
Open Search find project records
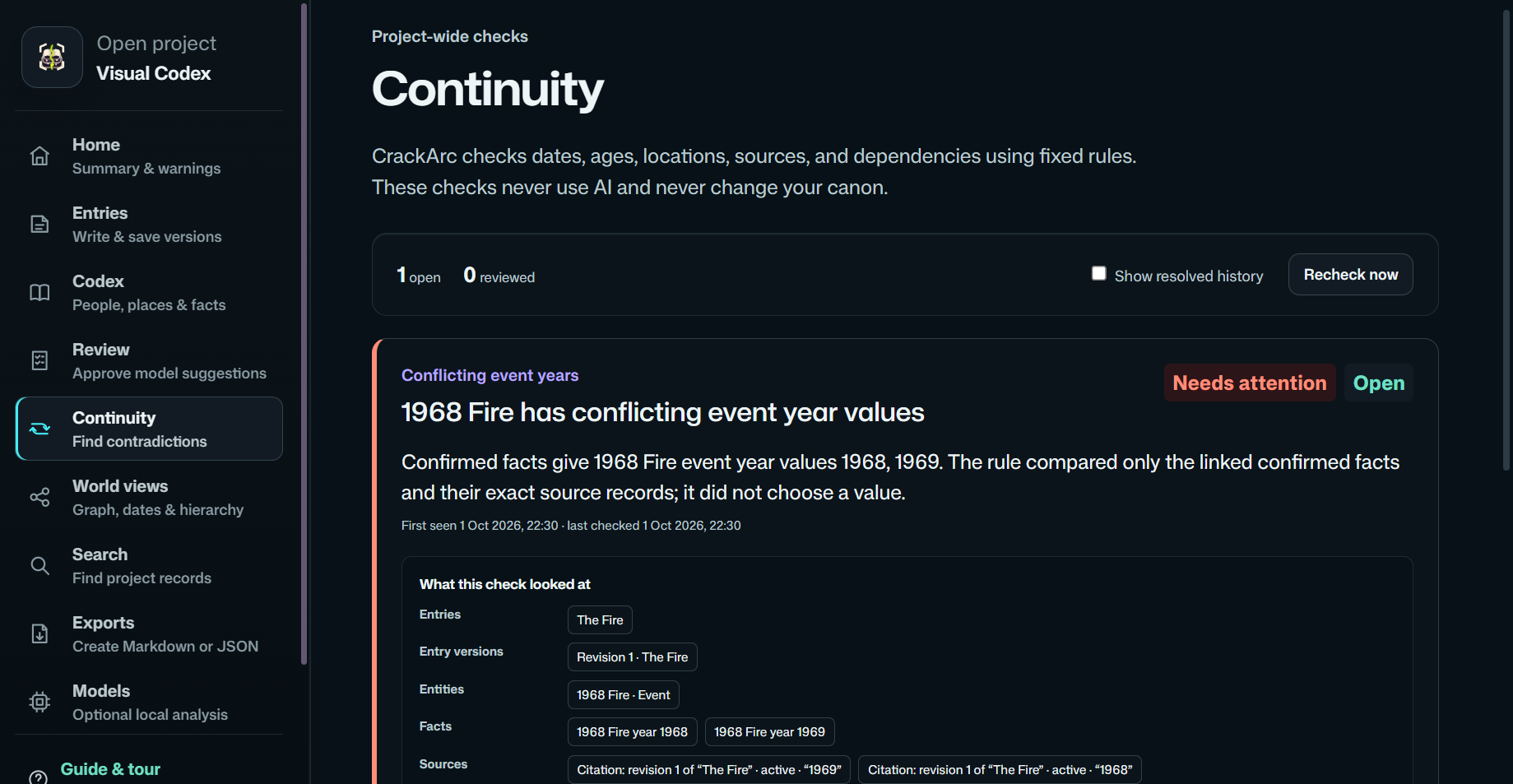[149, 566]
